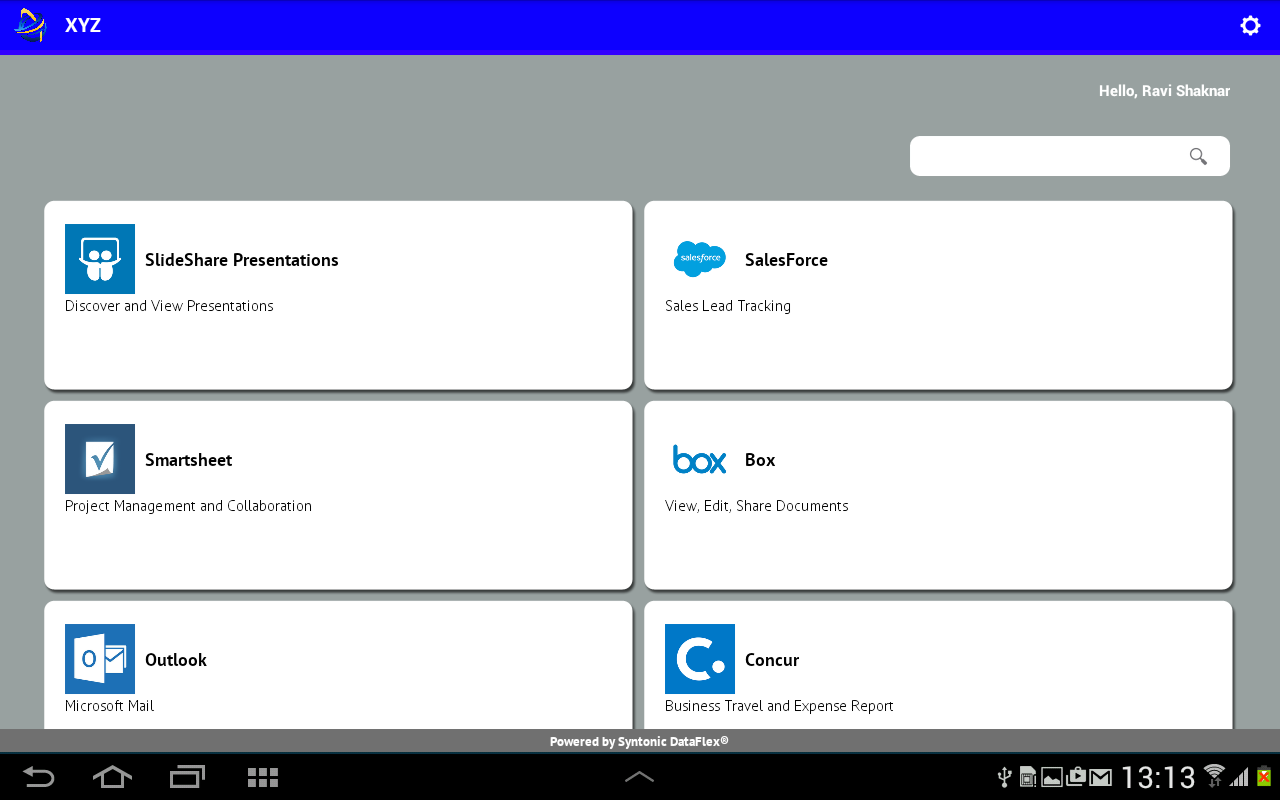Click the "Microsoft Mail" description
The width and height of the screenshot is (1280, 800).
(110, 706)
